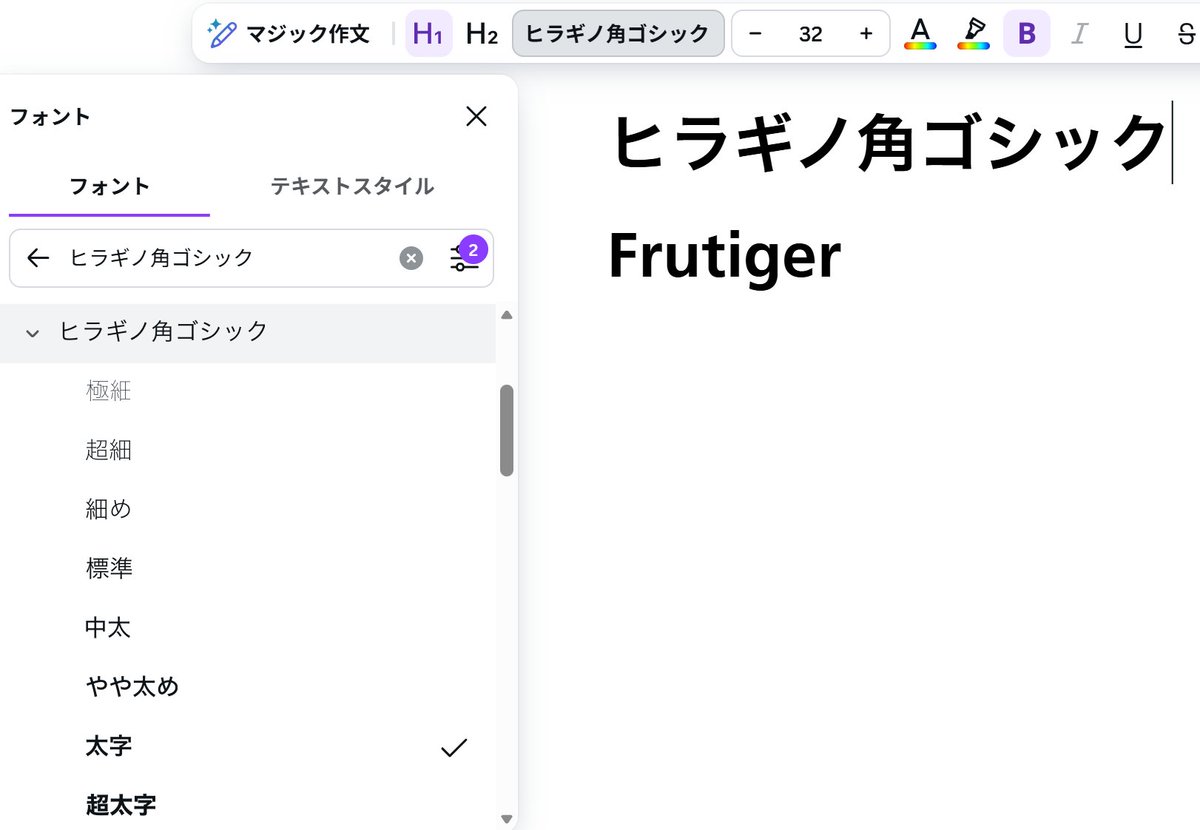
Task: Click the ヒラギノ角ゴシック heading in document
Action: pos(888,144)
